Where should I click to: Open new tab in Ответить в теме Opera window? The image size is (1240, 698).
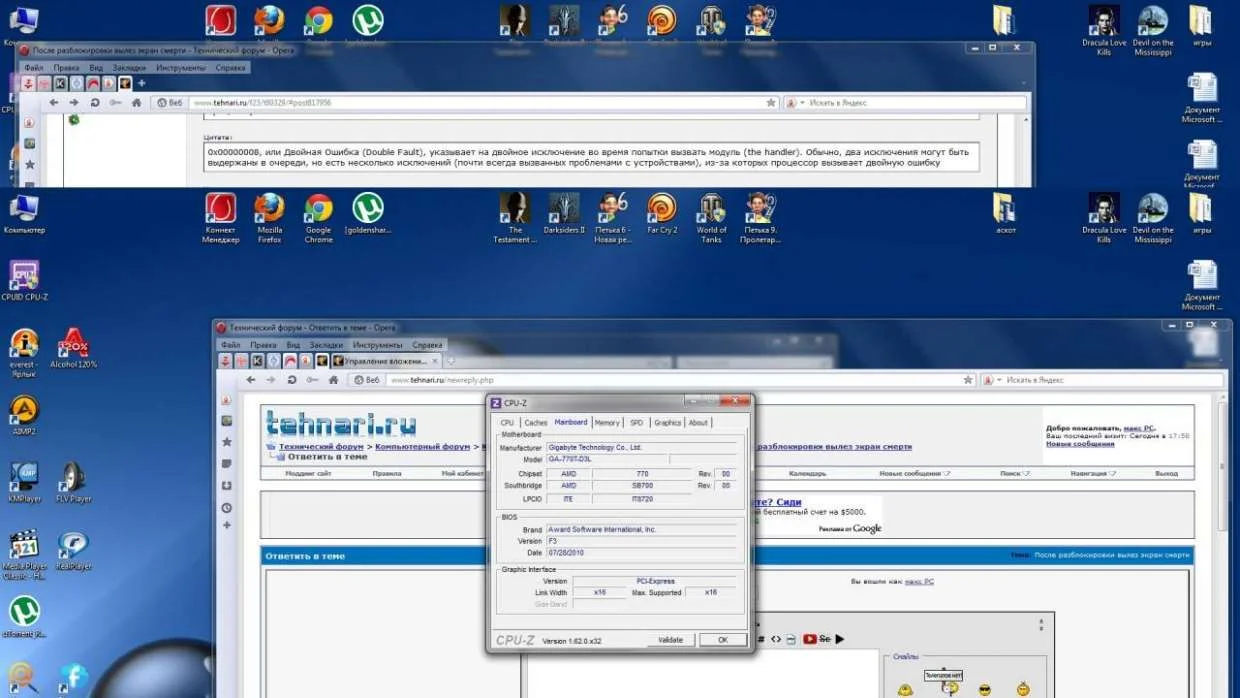click(x=450, y=361)
